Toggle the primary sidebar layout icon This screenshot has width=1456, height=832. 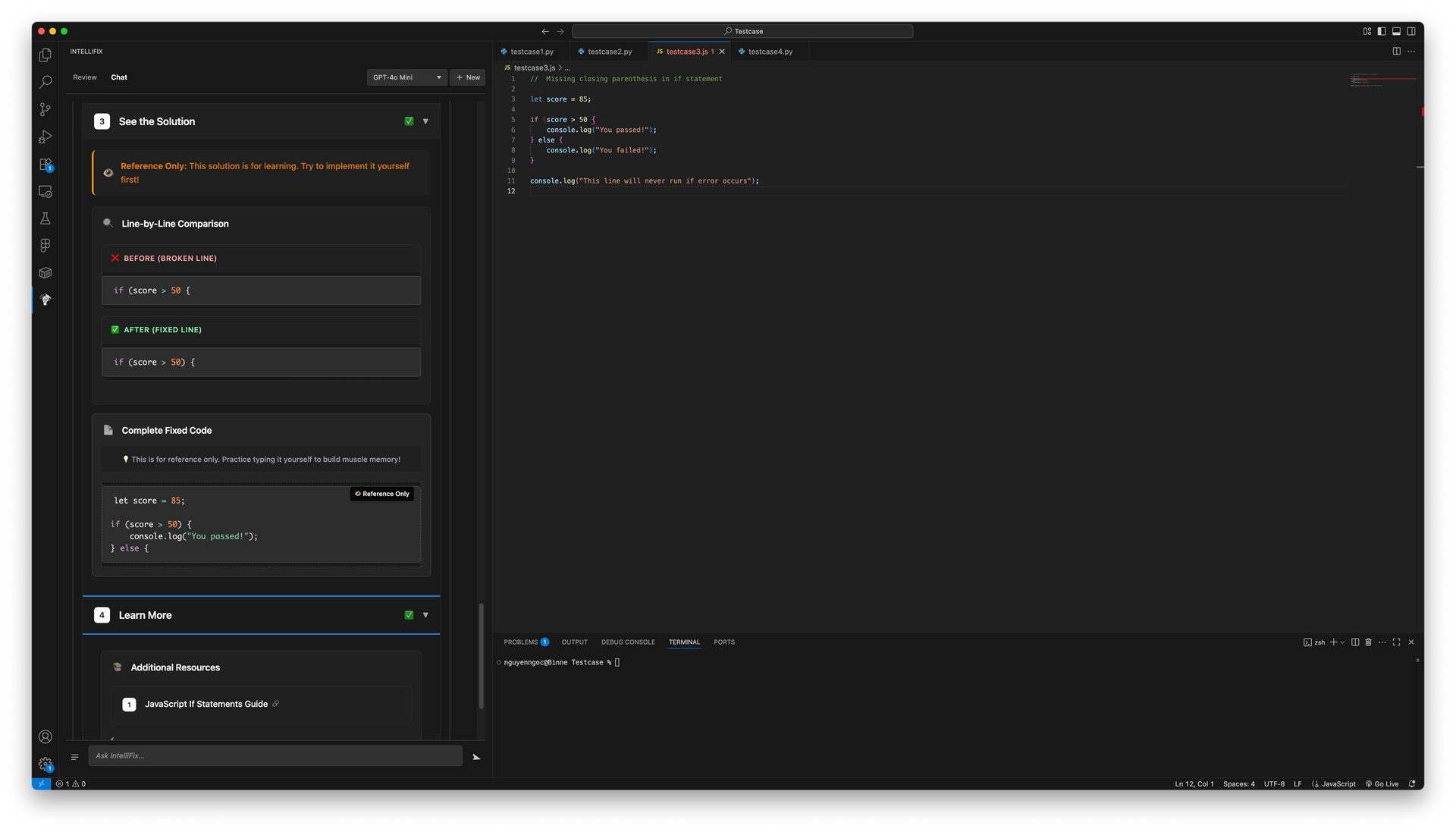coord(1382,31)
